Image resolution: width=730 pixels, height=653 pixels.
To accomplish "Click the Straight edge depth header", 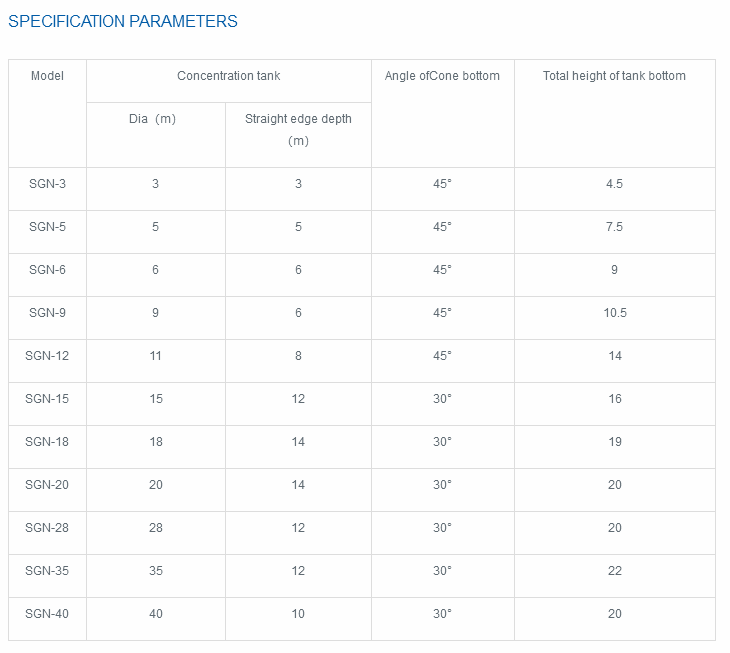I will [298, 129].
